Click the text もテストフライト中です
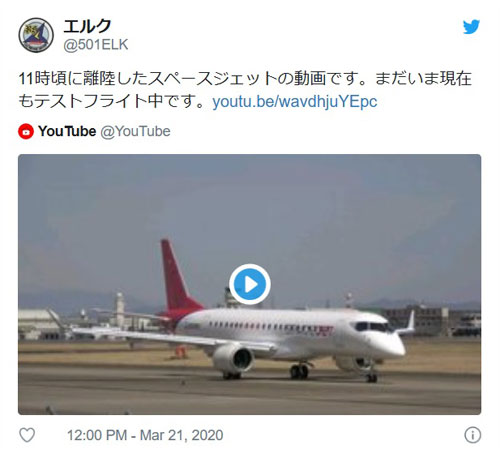The width and height of the screenshot is (500, 454). point(111,101)
